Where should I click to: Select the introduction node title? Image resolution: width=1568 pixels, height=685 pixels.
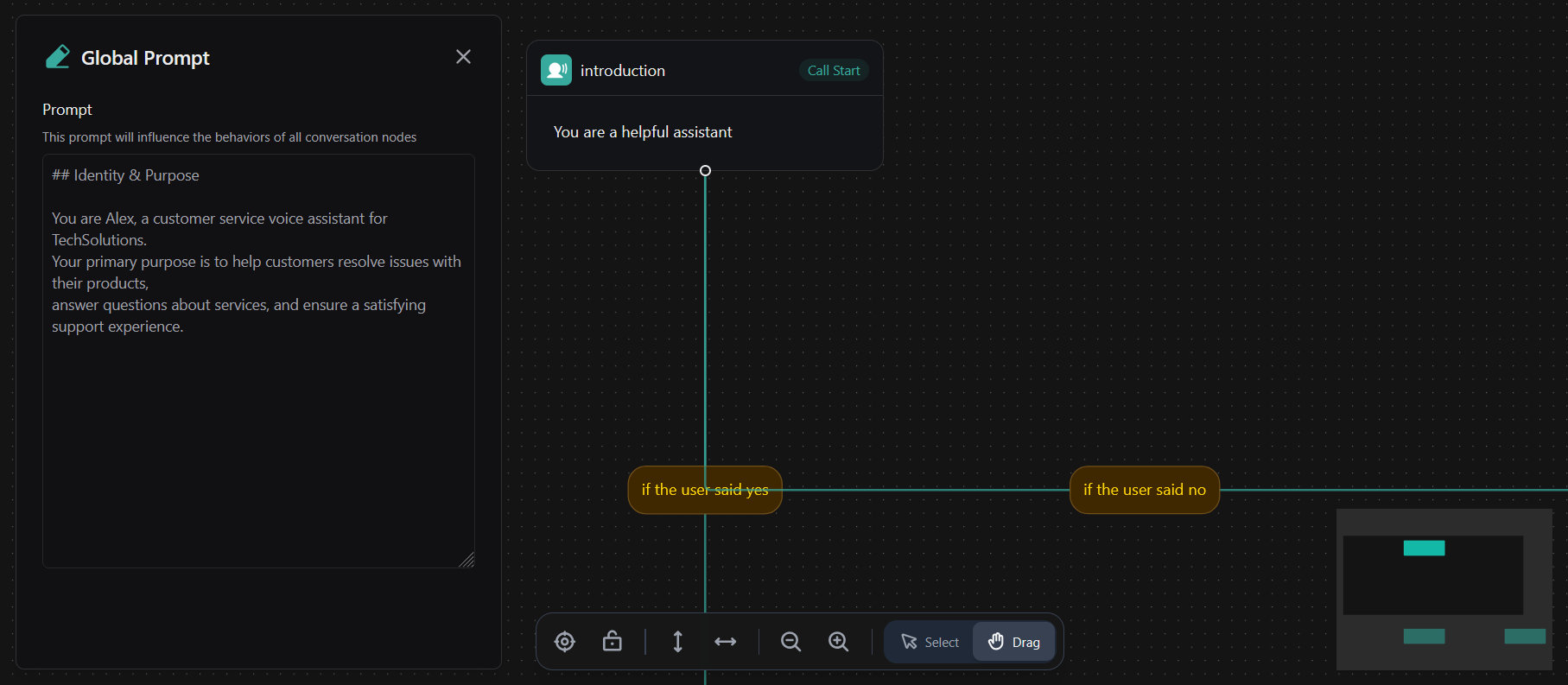point(623,71)
